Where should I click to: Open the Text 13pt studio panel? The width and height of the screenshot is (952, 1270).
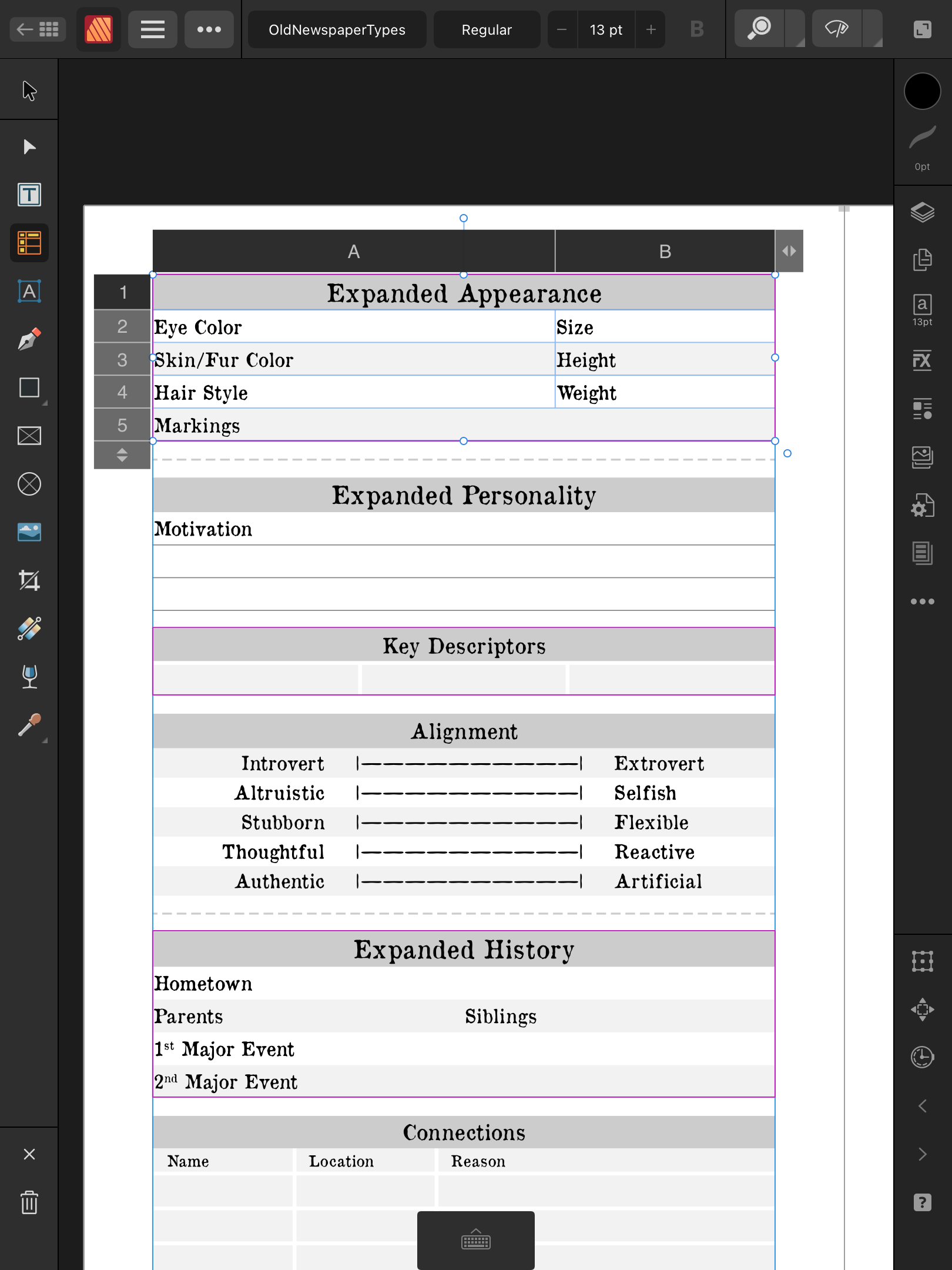tap(922, 310)
